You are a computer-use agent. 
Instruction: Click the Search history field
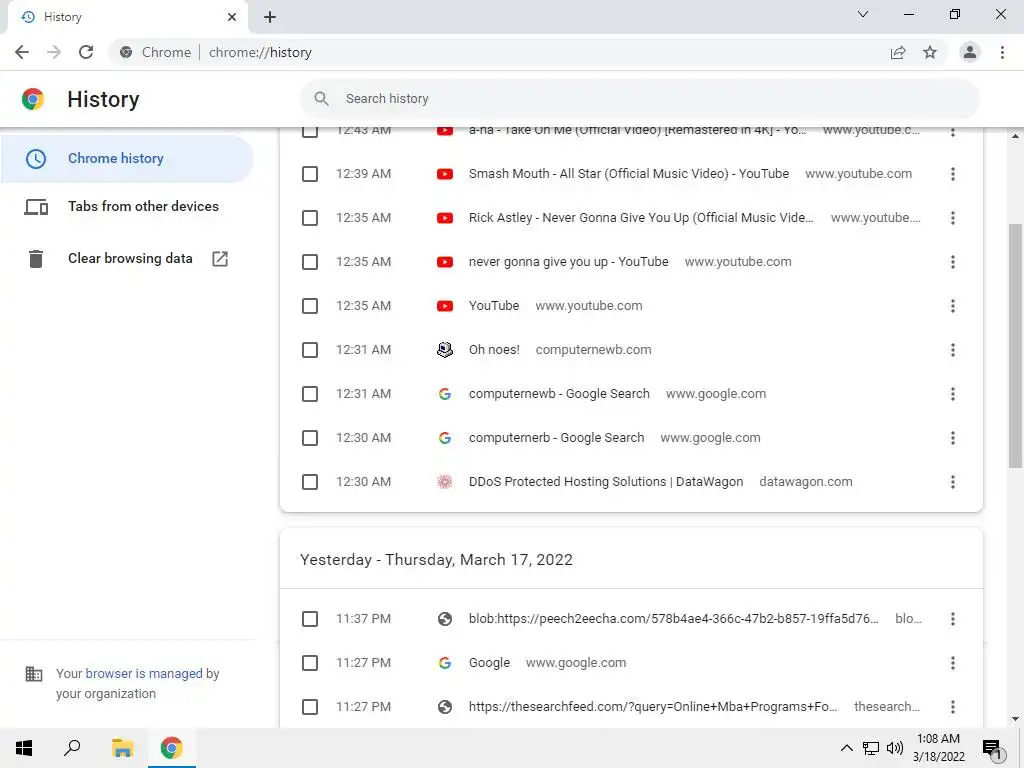coord(639,99)
